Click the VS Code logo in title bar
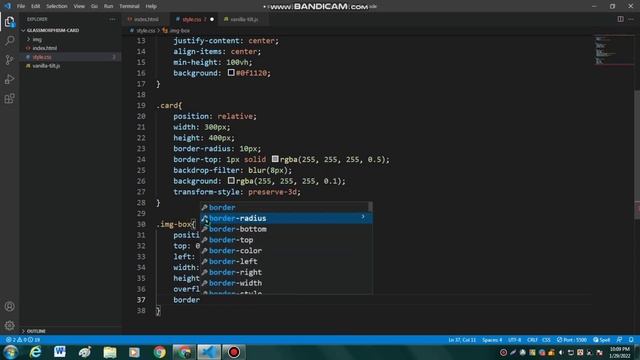 click(7, 6)
